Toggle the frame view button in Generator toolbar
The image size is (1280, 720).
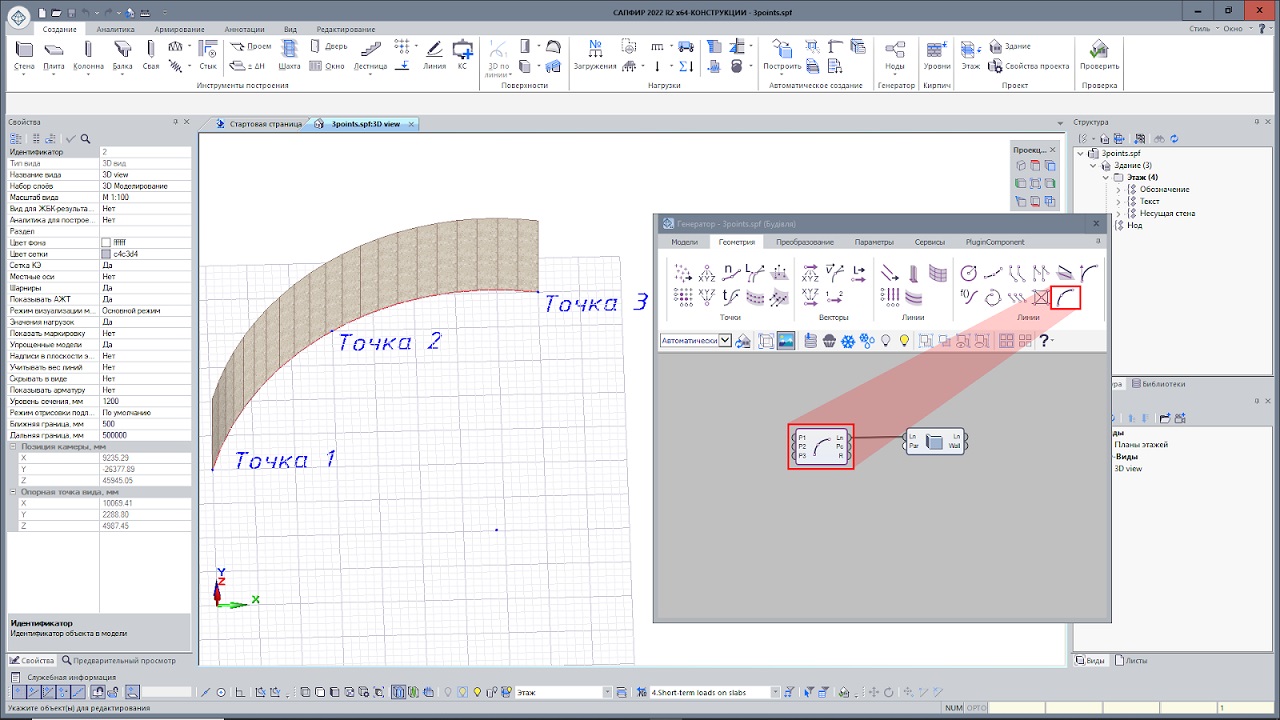[766, 341]
